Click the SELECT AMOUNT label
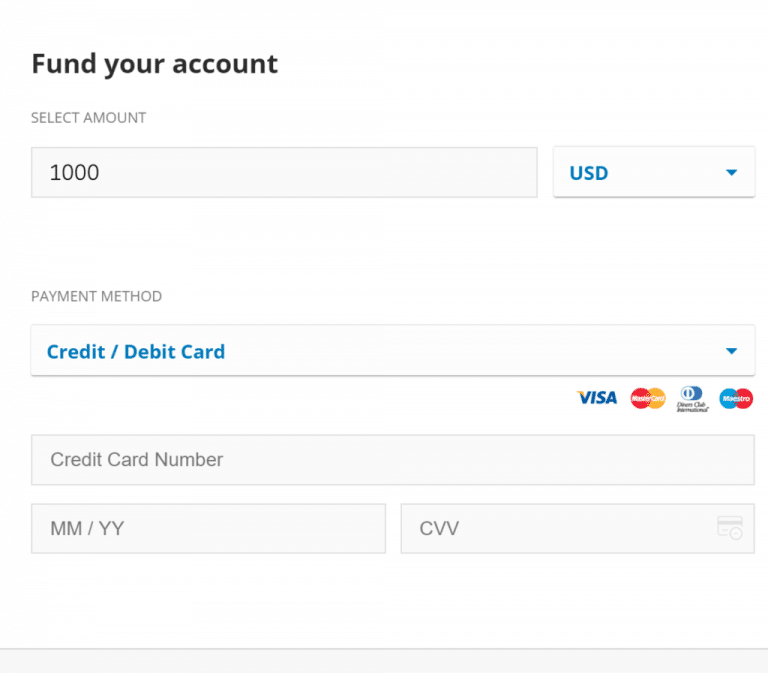This screenshot has width=768, height=673. click(89, 118)
